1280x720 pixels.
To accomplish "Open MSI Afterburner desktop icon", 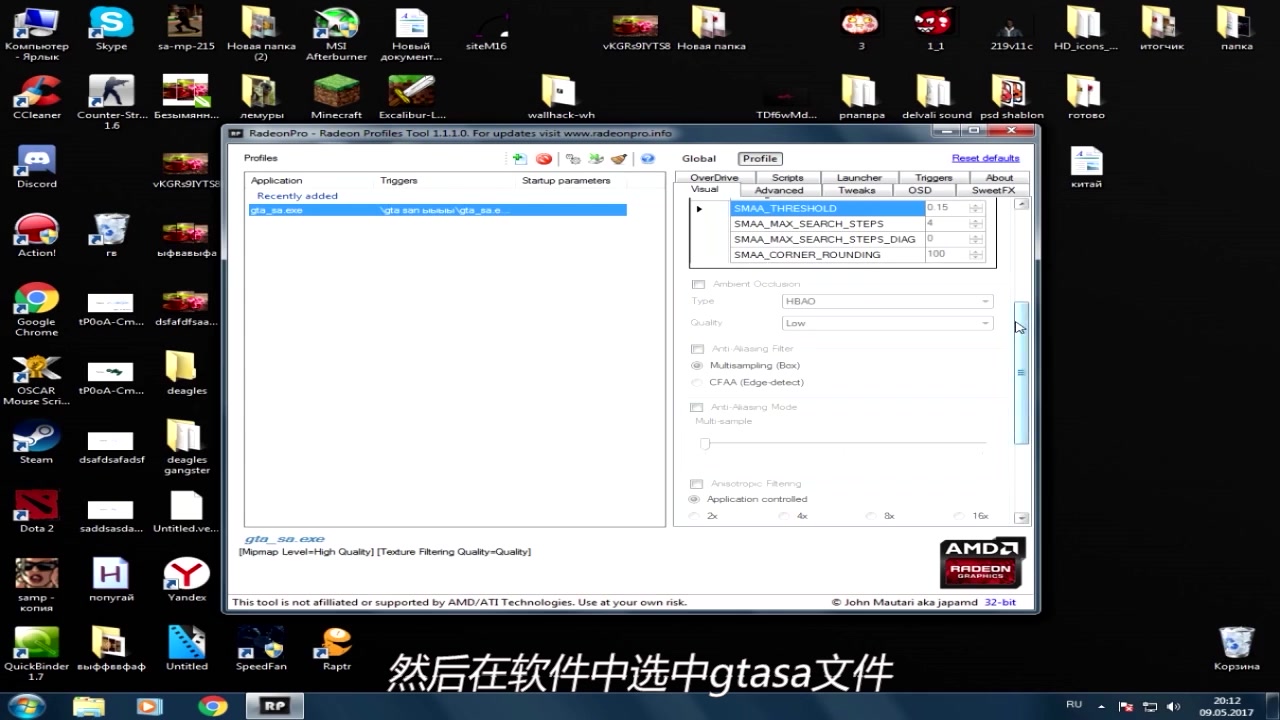I will click(335, 34).
